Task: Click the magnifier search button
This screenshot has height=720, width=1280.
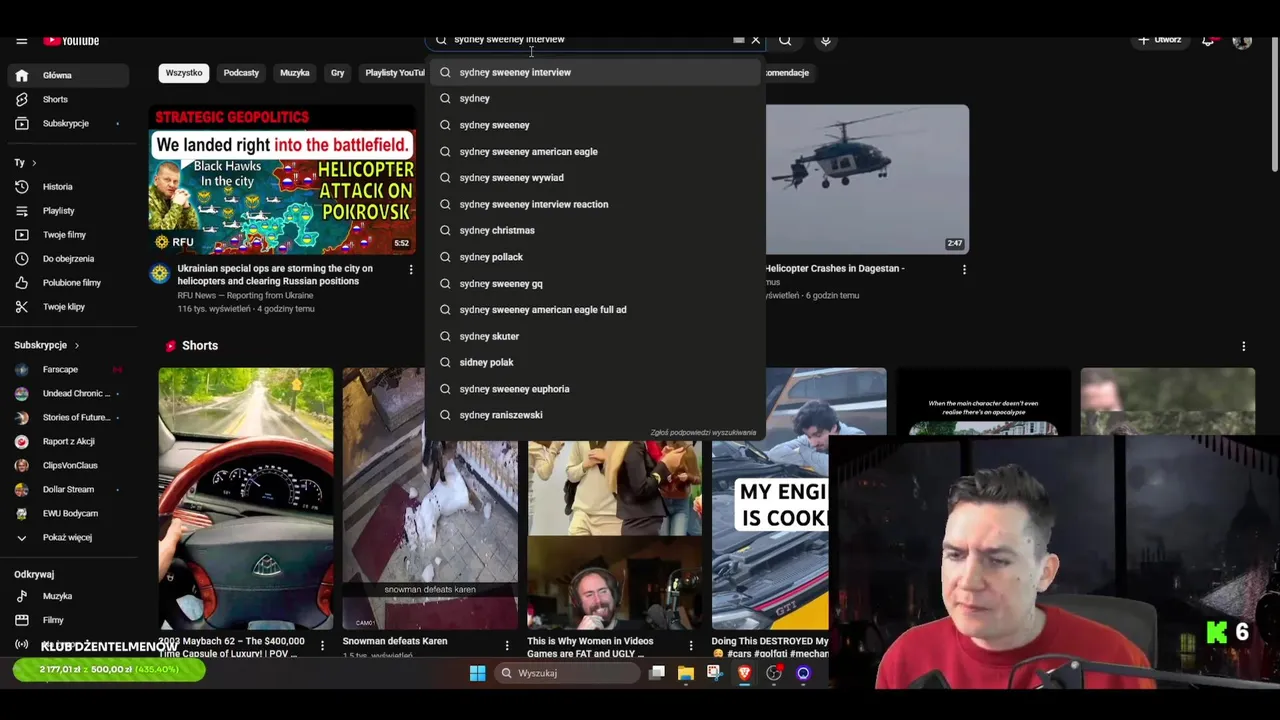Action: coord(785,40)
